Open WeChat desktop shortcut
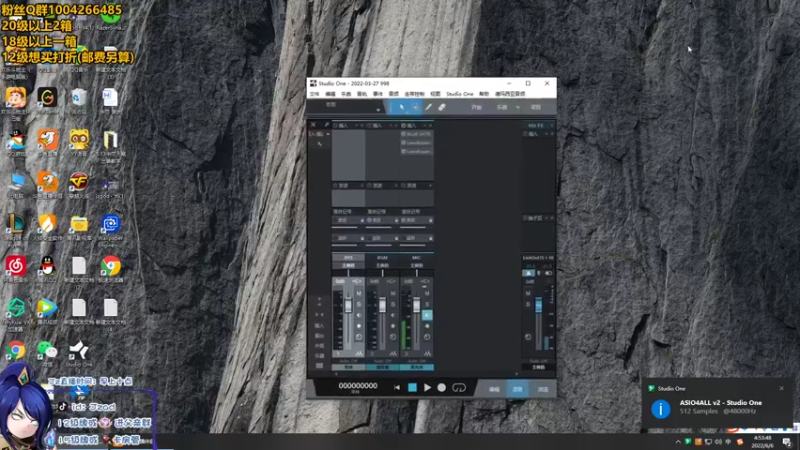The height and width of the screenshot is (450, 800). coord(47,354)
